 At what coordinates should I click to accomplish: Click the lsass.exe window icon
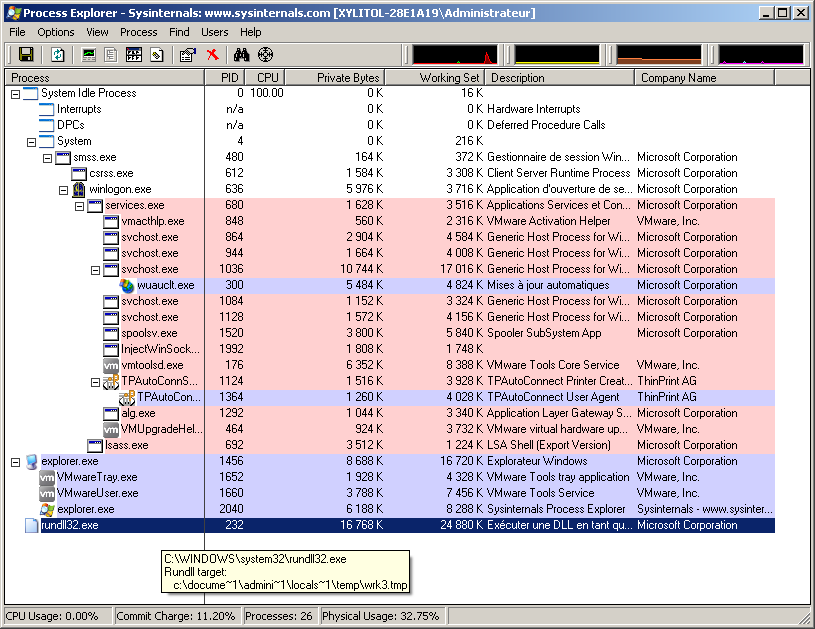click(95, 445)
